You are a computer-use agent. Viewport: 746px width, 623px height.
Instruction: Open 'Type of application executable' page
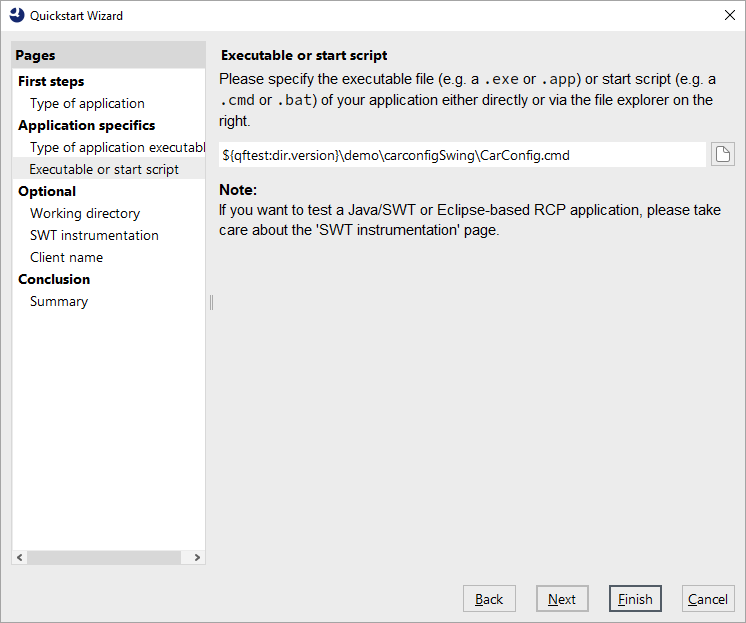[x=116, y=147]
